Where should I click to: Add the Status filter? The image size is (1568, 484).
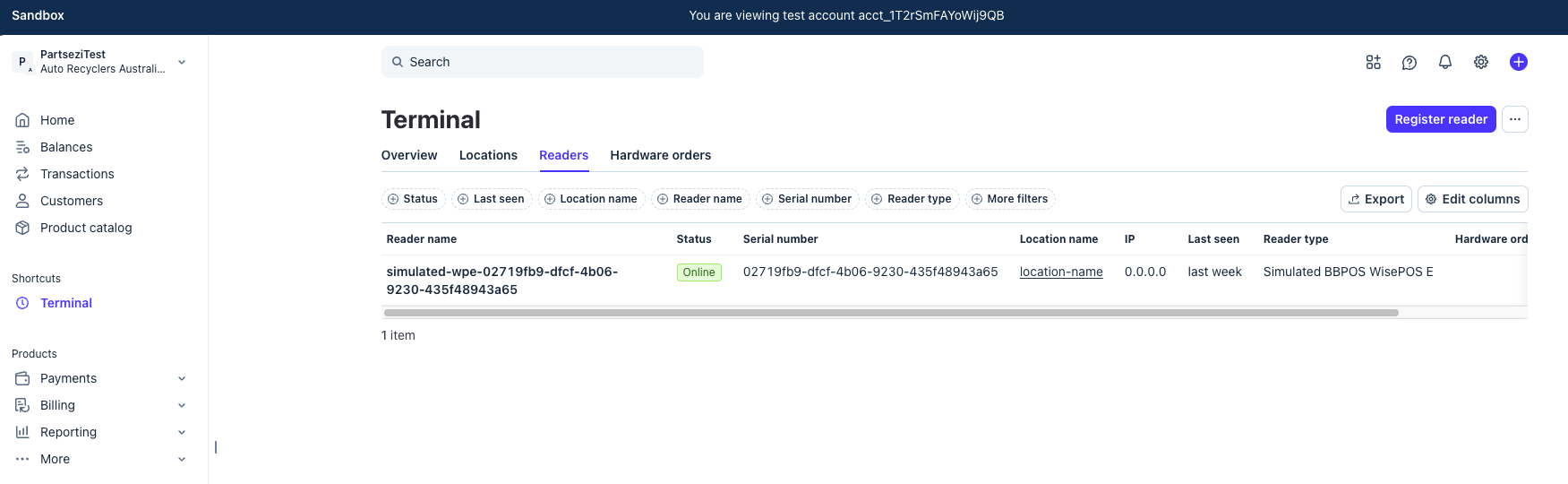click(412, 199)
